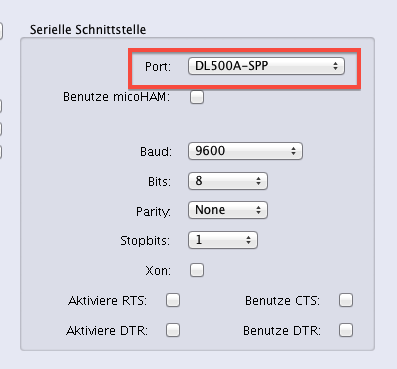The image size is (397, 369).
Task: Open the Port dropdown showing DL500A-SPP
Action: point(266,66)
